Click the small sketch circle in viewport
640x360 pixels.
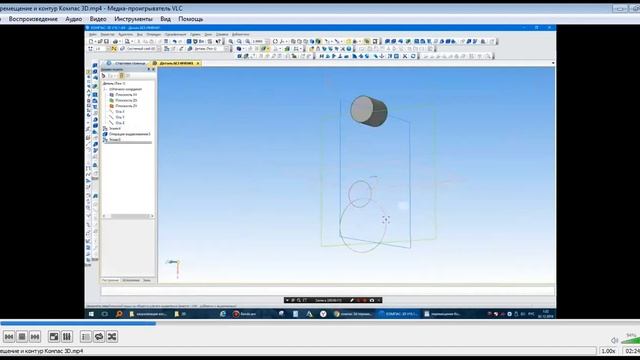click(360, 194)
